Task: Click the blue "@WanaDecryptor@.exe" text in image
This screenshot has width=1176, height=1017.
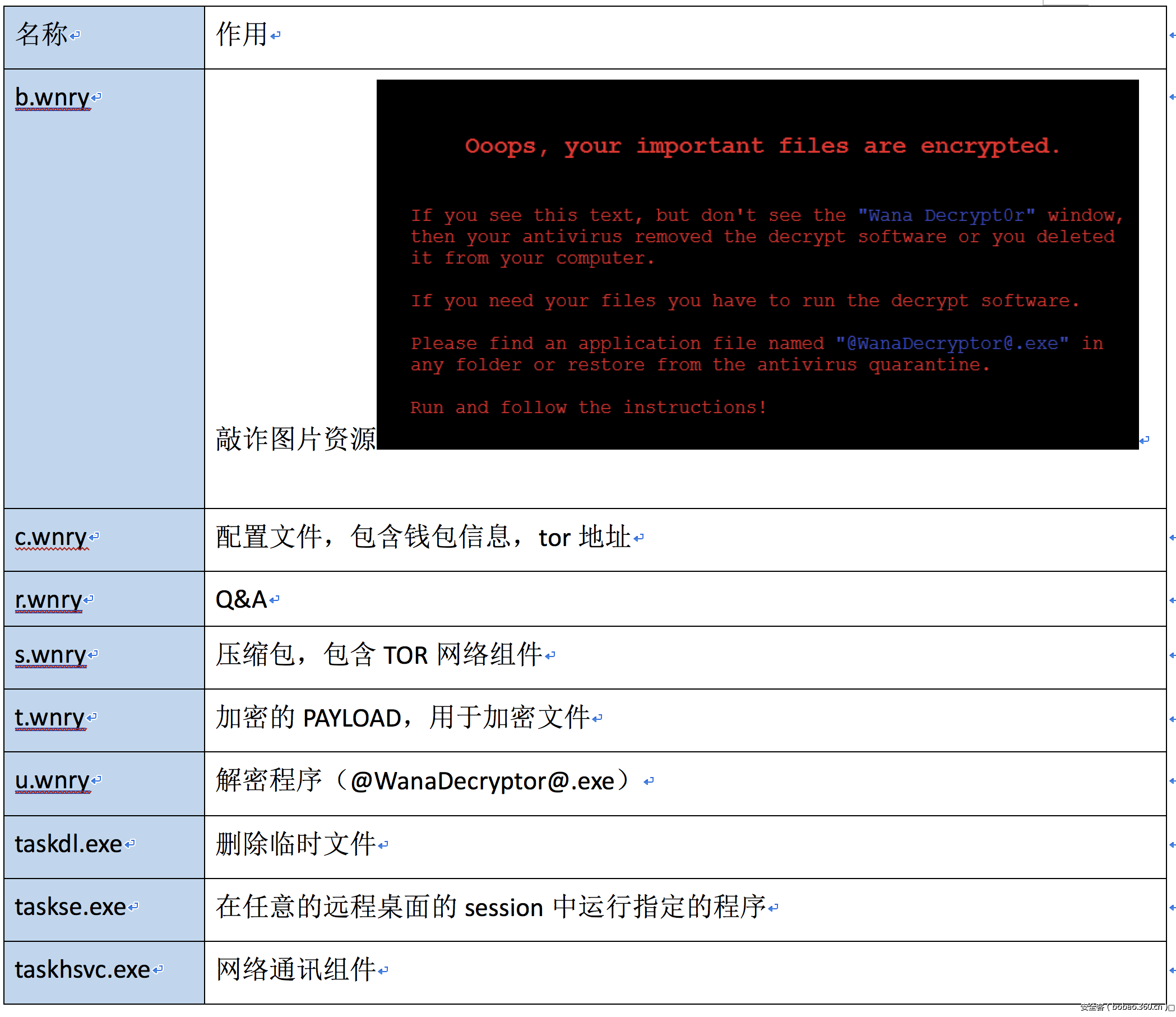Action: click(952, 343)
